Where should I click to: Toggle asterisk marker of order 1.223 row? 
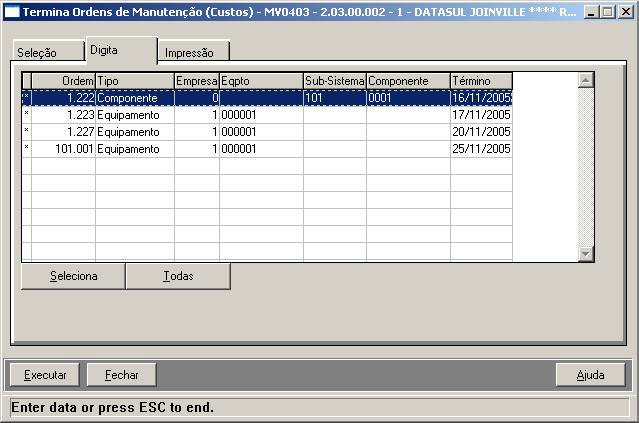tap(26, 115)
